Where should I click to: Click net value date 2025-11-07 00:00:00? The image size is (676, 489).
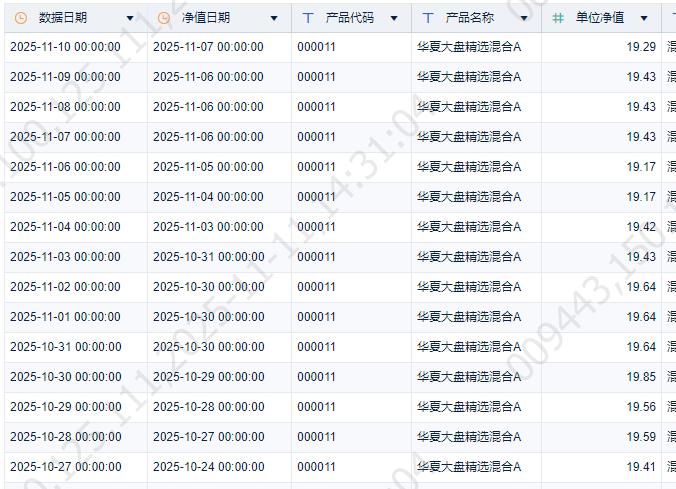tap(208, 47)
